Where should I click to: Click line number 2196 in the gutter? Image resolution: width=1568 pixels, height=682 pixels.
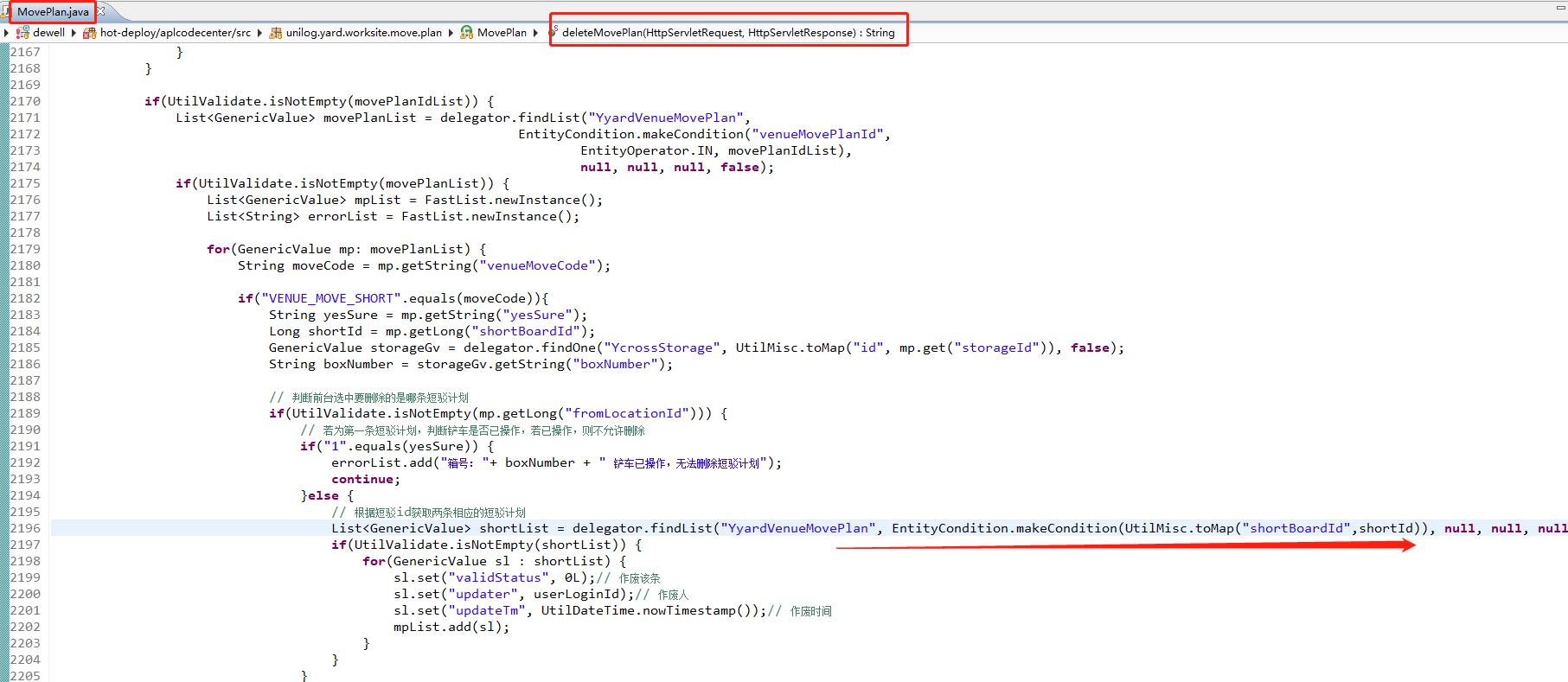pos(25,528)
